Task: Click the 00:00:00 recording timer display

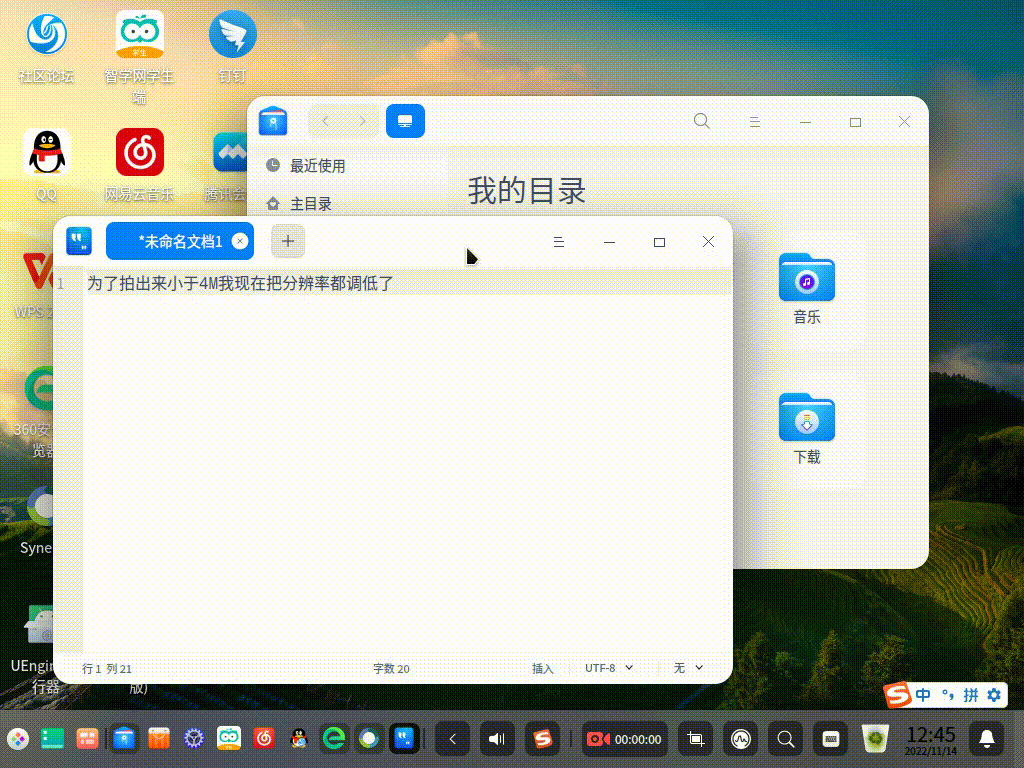Action: pos(638,739)
